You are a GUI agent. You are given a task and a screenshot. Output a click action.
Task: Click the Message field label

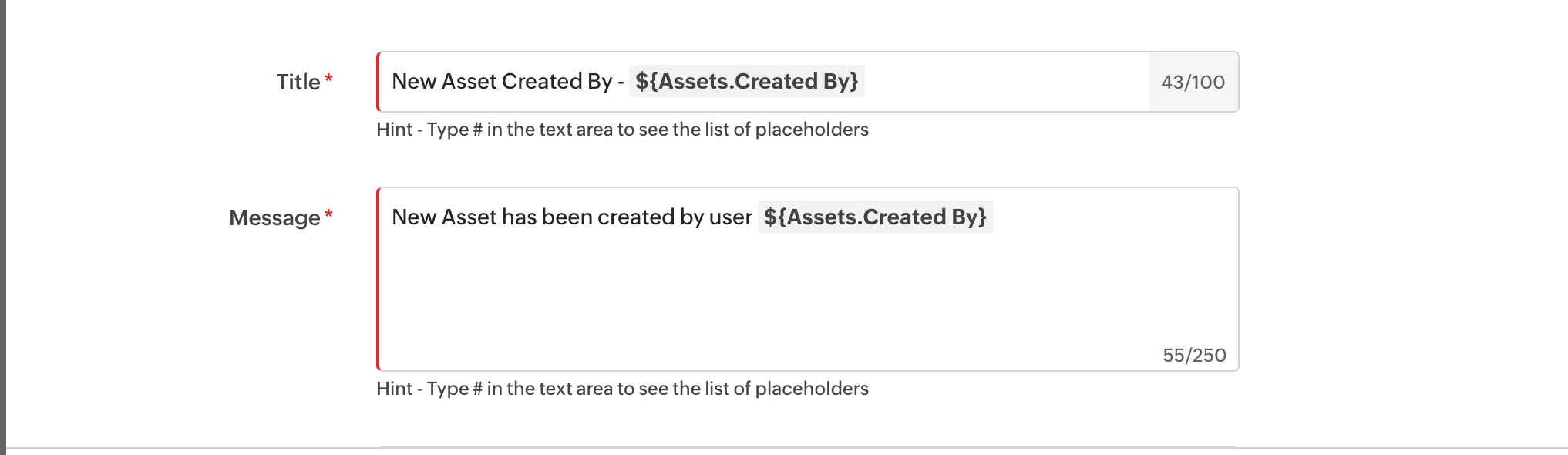pyautogui.click(x=274, y=218)
